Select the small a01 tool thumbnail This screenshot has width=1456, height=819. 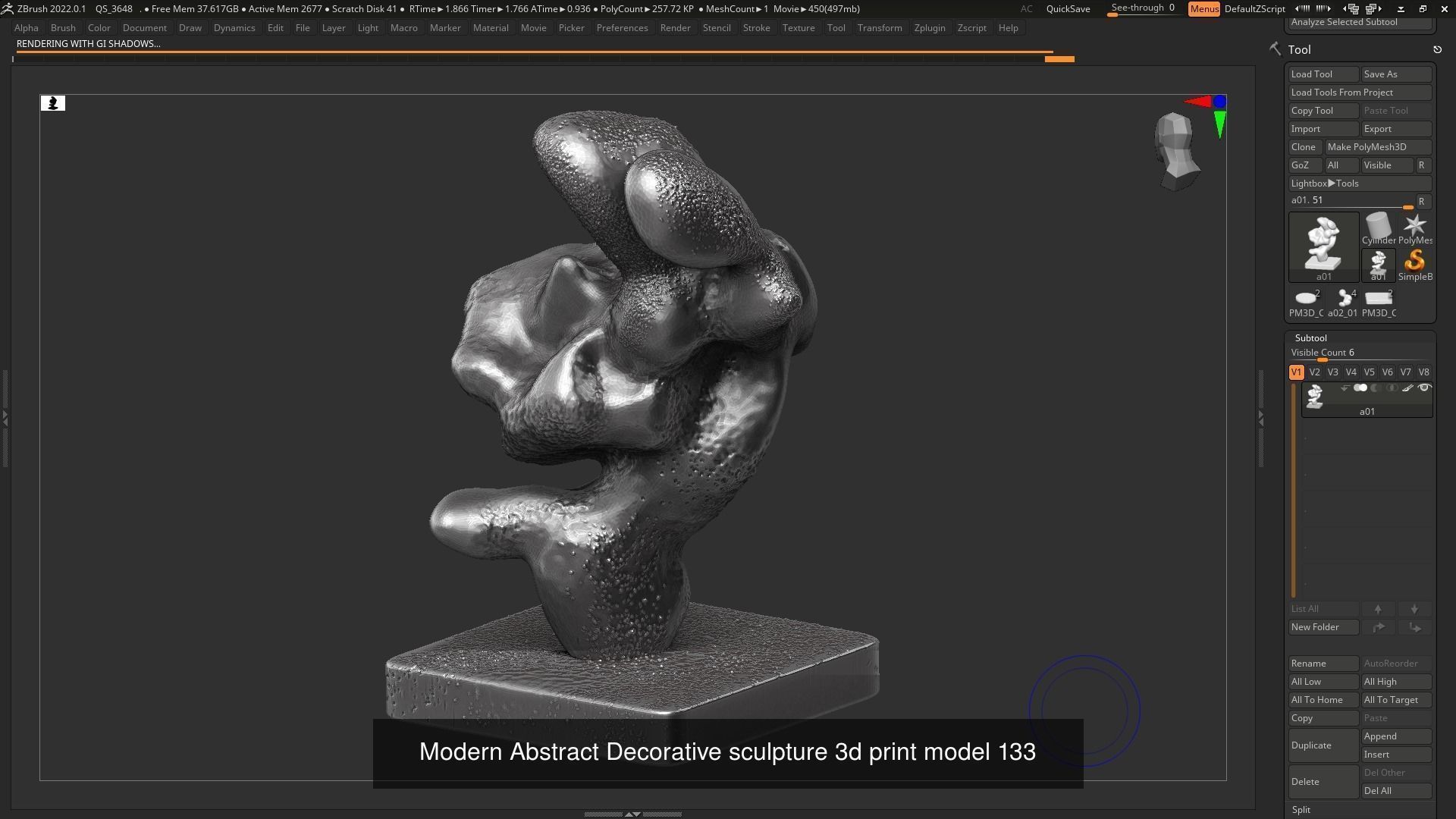1379,265
